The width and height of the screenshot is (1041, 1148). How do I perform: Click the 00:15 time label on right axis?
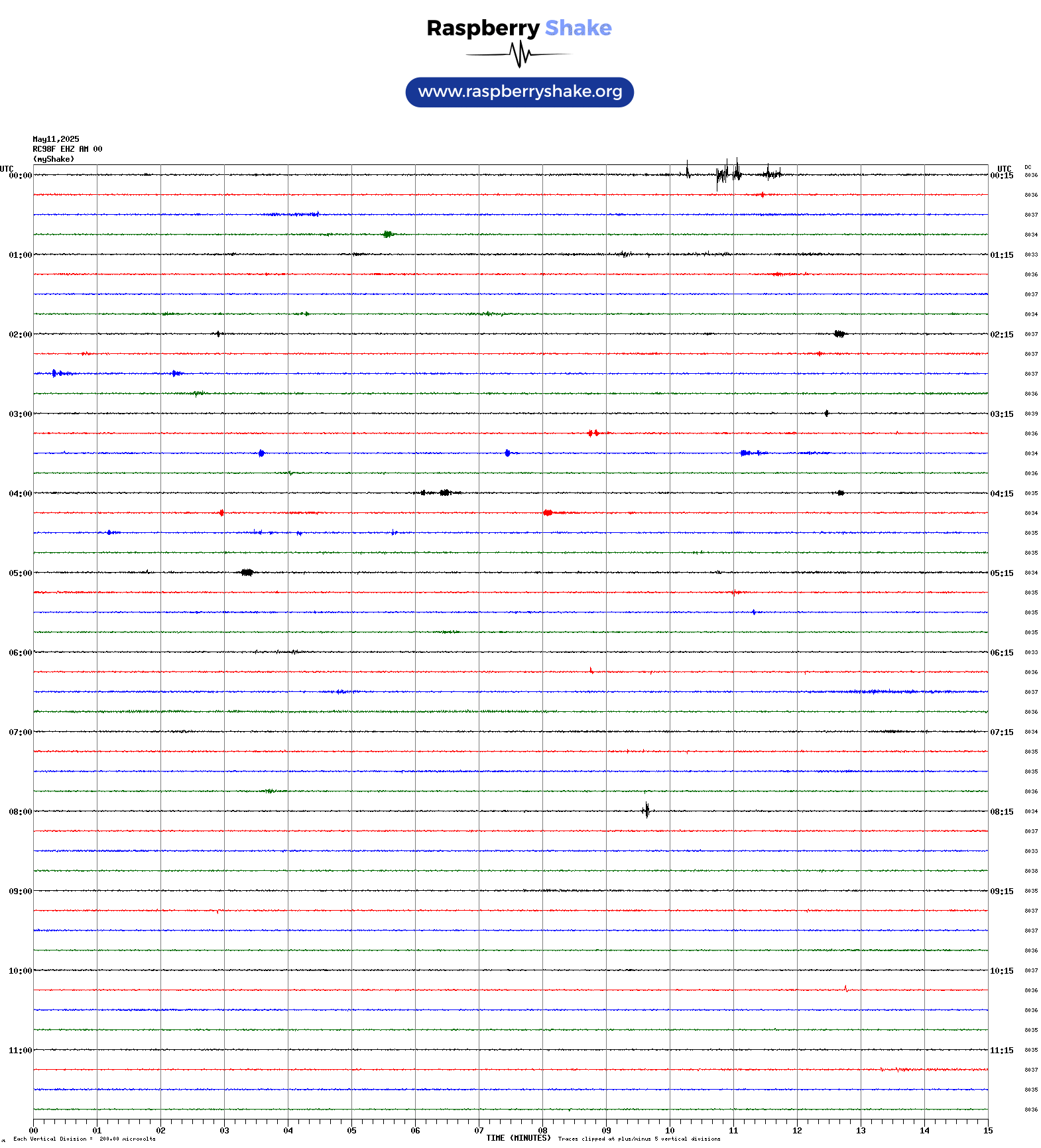click(1002, 176)
